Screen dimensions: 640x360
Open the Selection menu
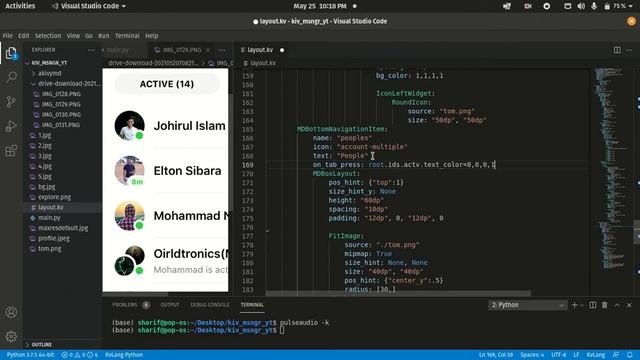pyautogui.click(x=48, y=36)
